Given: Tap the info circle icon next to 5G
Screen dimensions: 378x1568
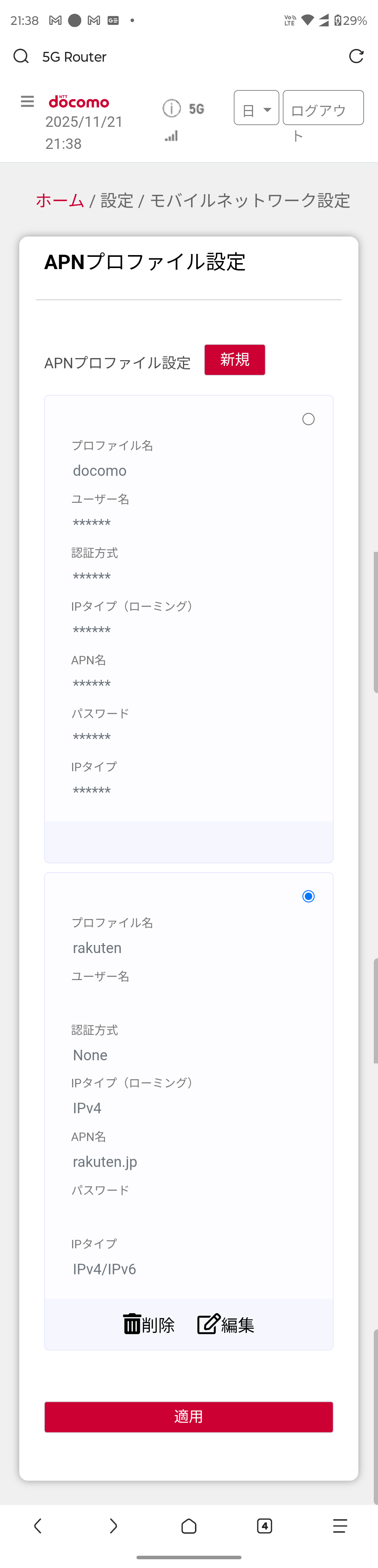Looking at the screenshot, I should (x=171, y=108).
